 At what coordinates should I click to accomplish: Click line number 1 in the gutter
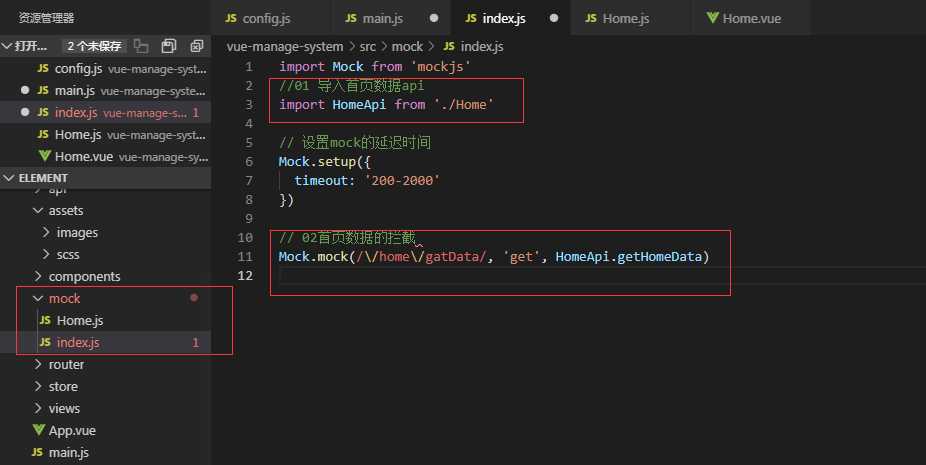(x=249, y=67)
